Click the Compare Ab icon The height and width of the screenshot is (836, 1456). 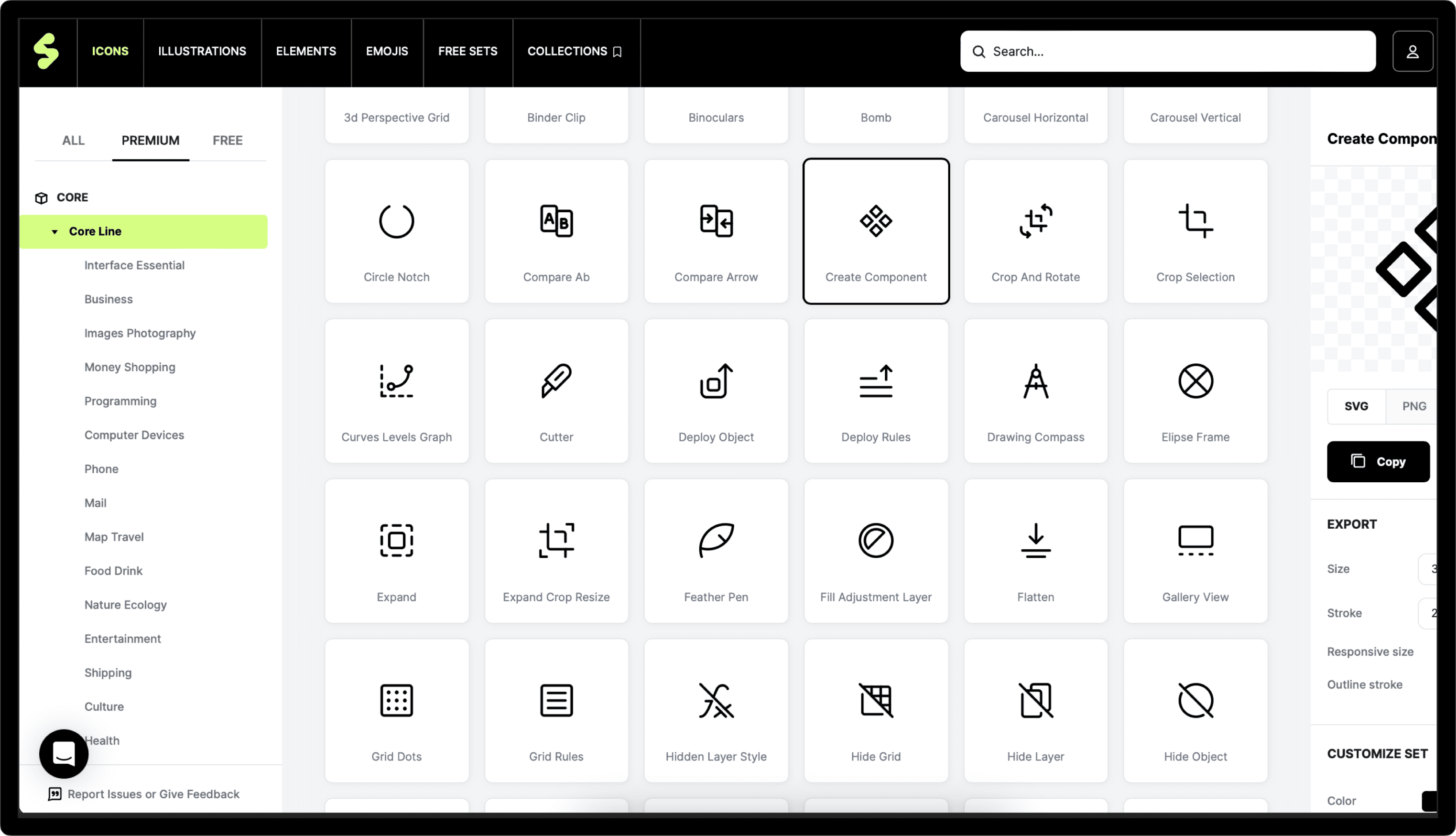click(556, 231)
